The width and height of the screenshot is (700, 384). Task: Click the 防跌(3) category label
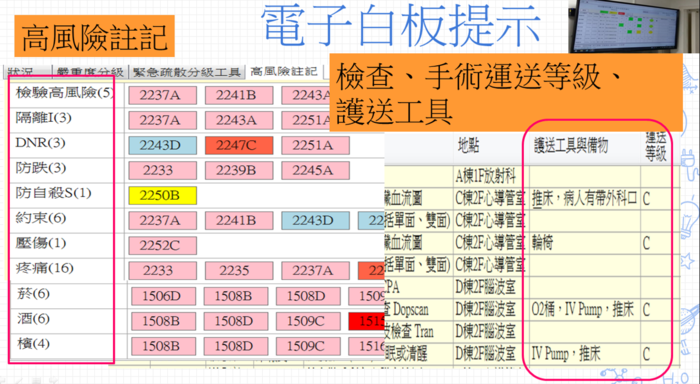coord(41,168)
